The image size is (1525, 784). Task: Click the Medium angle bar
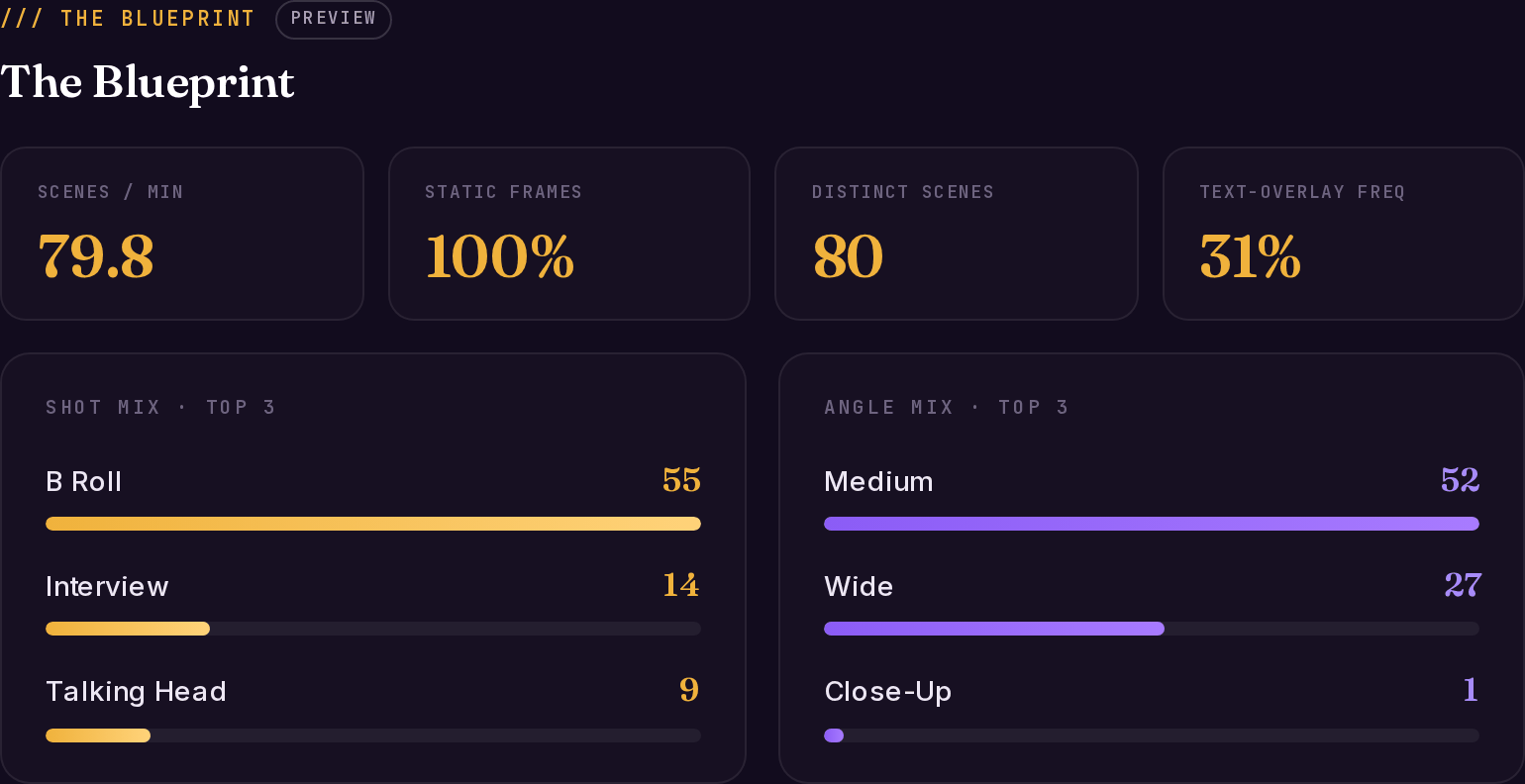pyautogui.click(x=1152, y=524)
